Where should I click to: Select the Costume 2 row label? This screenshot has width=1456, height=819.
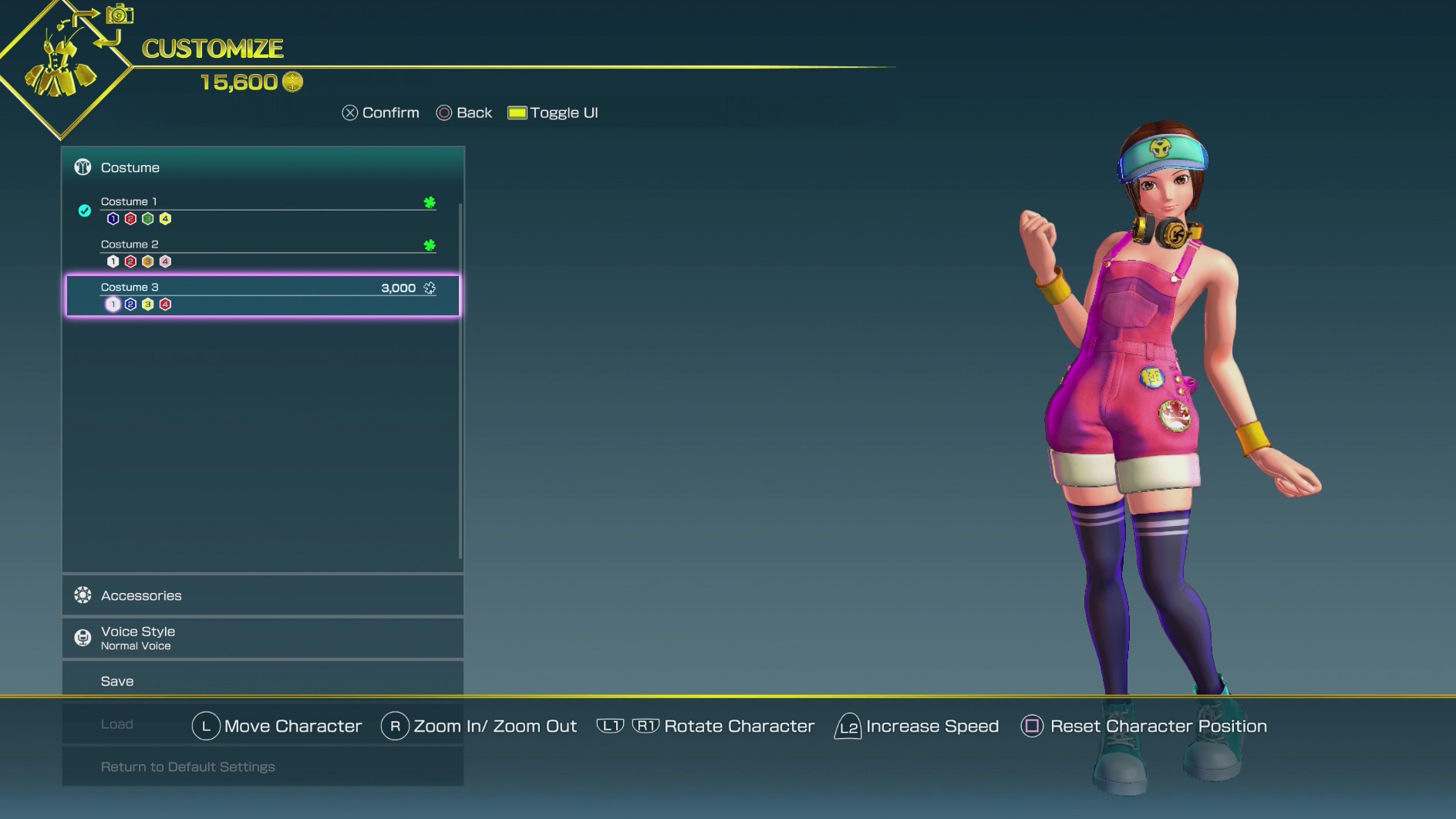tap(130, 244)
